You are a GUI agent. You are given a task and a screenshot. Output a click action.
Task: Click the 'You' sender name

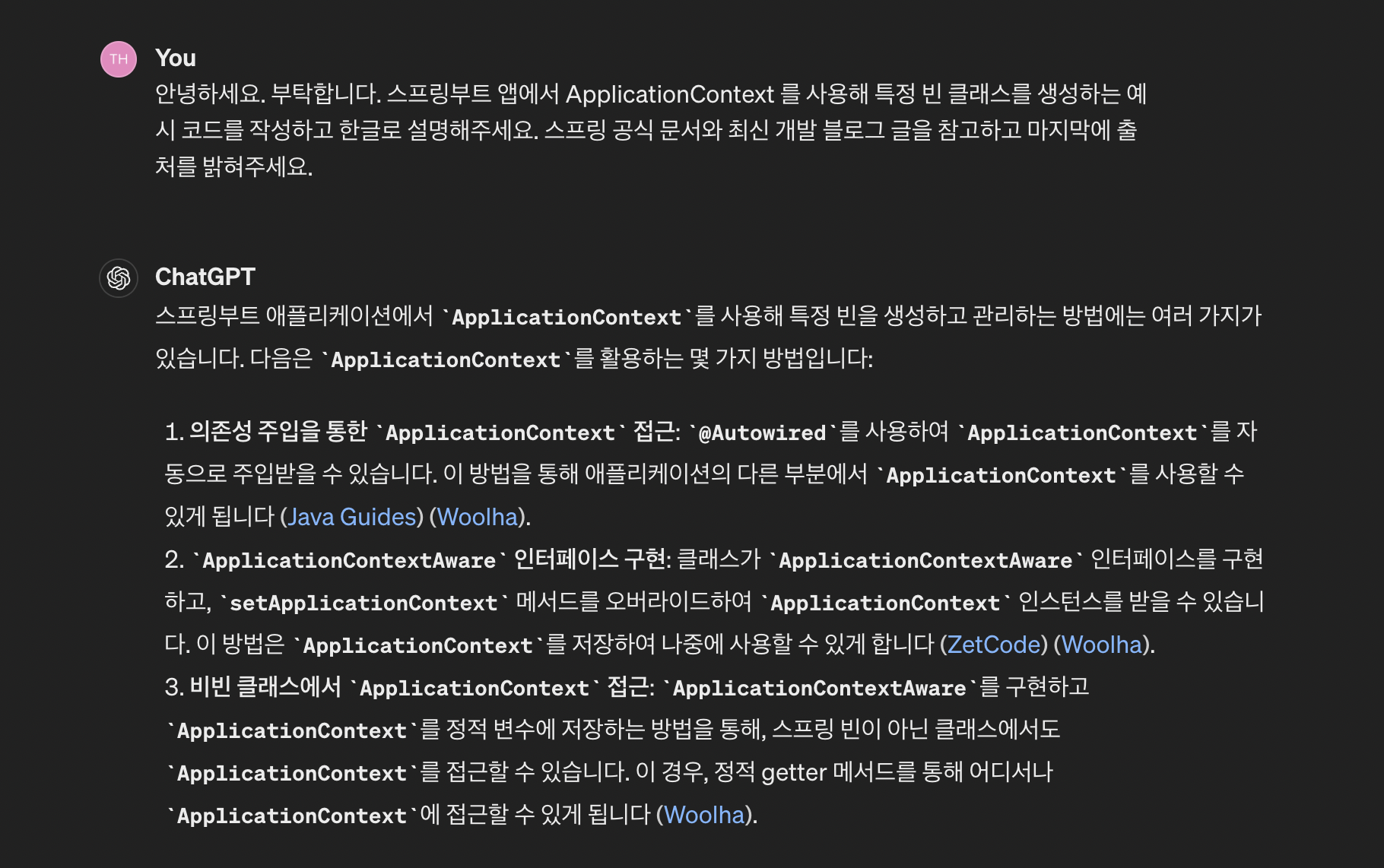[176, 58]
